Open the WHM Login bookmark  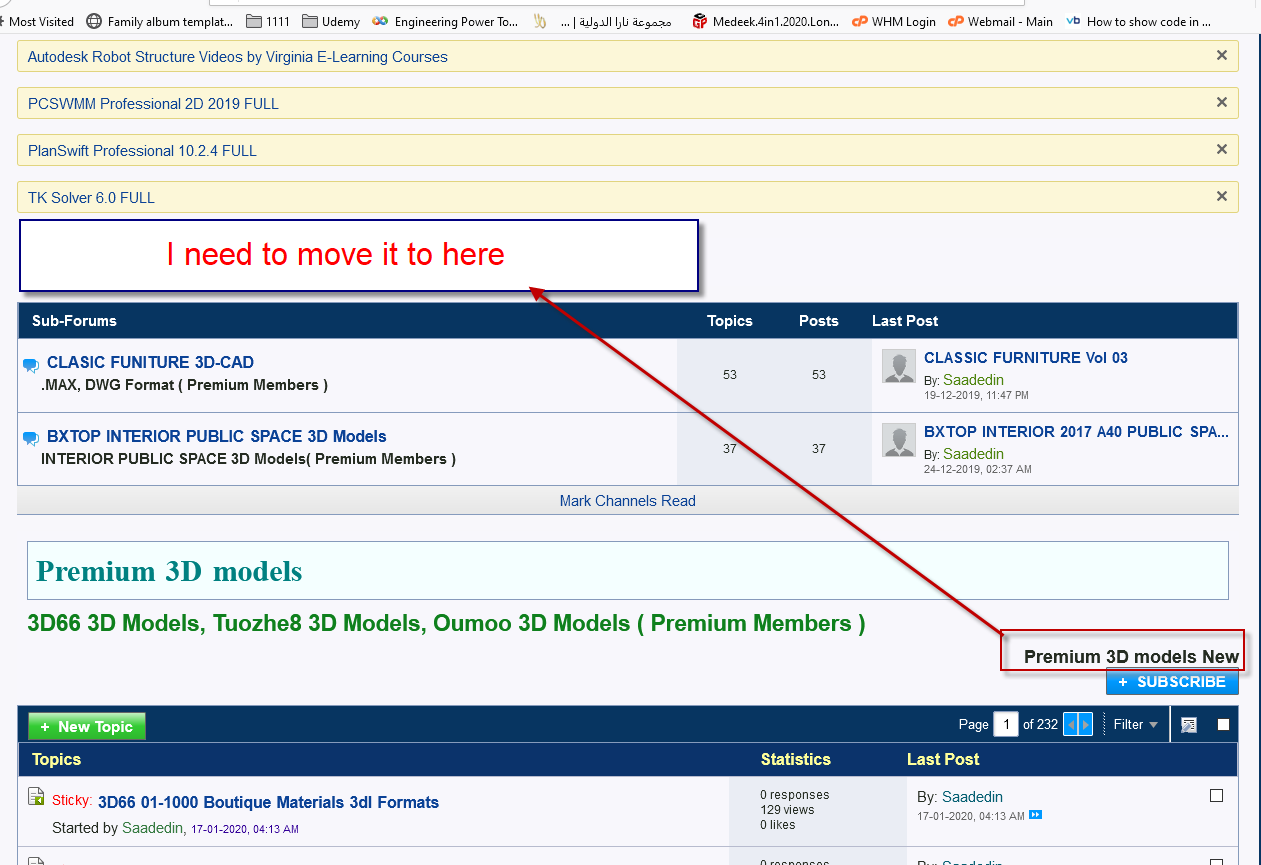pos(894,21)
